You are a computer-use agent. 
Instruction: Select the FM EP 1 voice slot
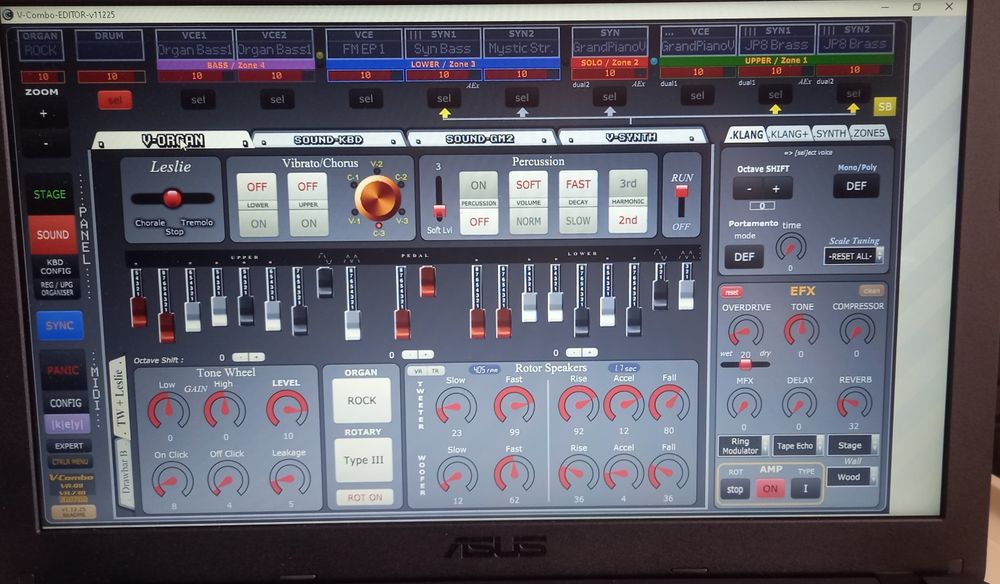pyautogui.click(x=364, y=48)
